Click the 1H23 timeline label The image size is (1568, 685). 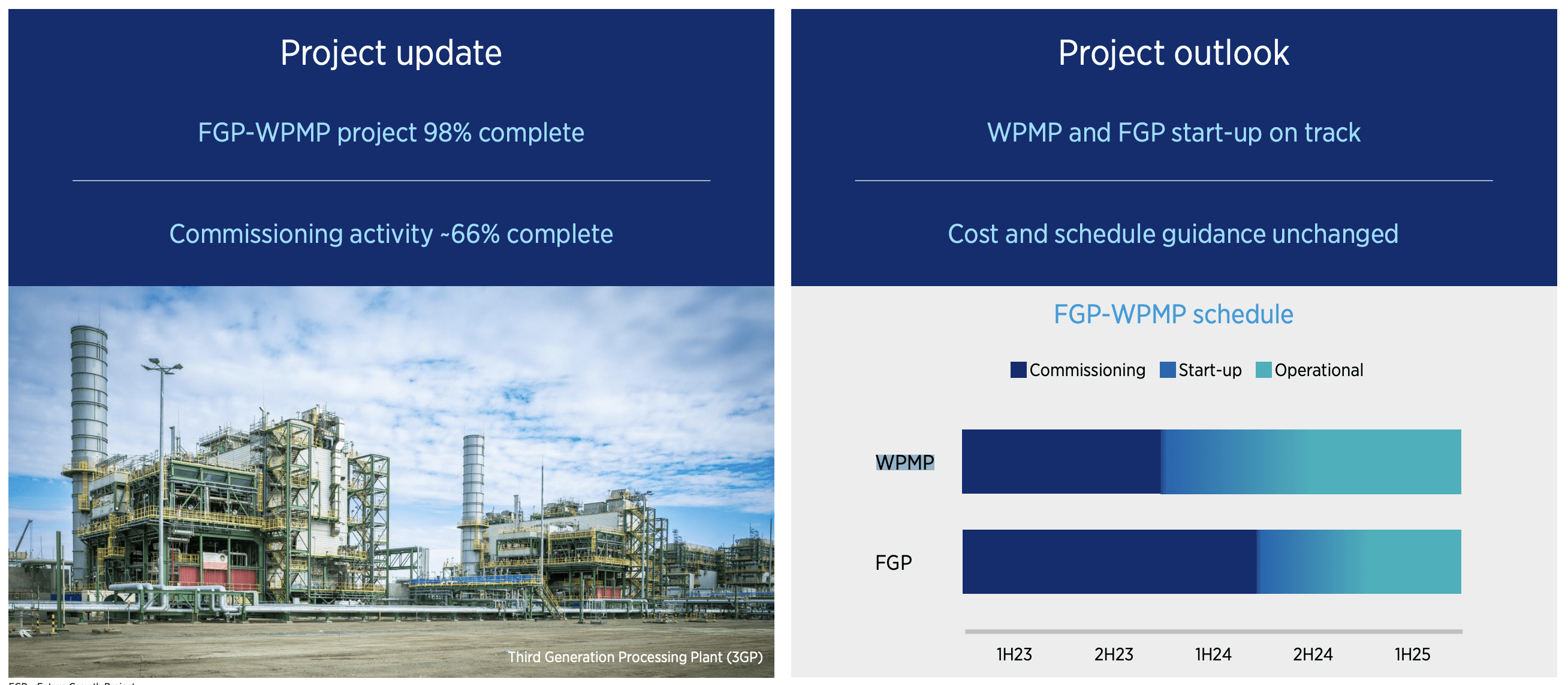point(1014,654)
